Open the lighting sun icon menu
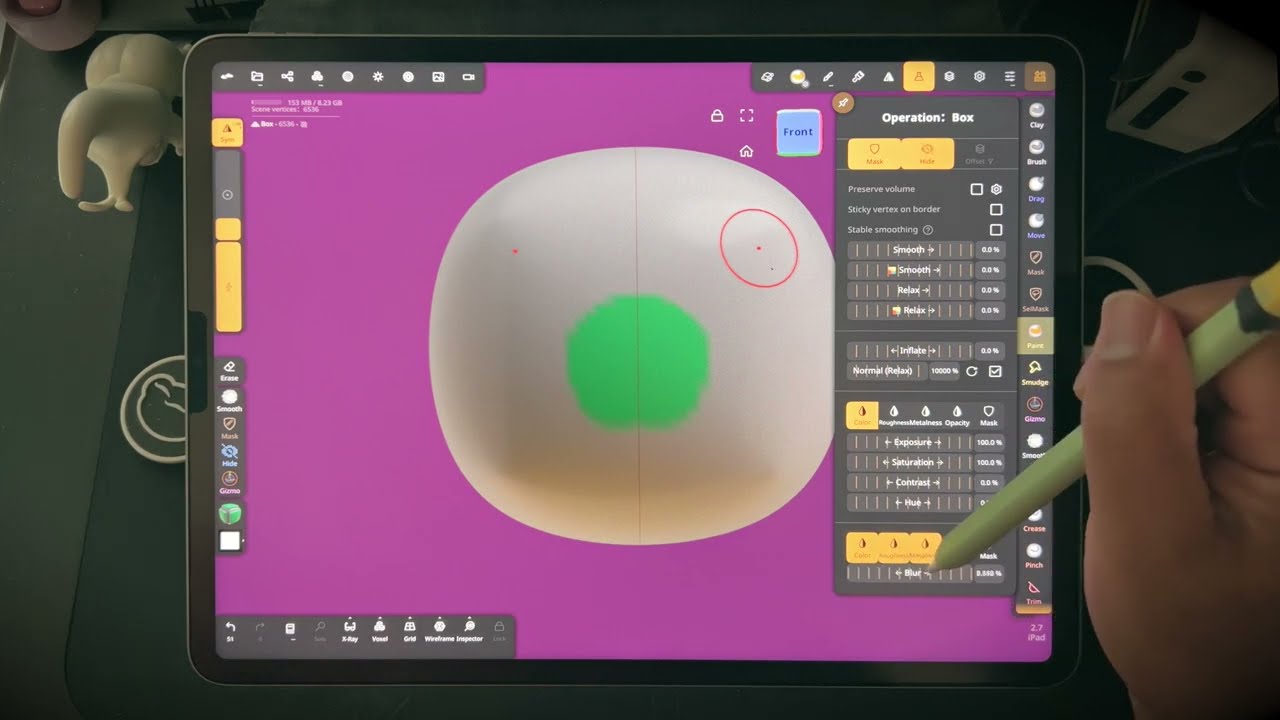Image resolution: width=1280 pixels, height=720 pixels. (x=378, y=77)
